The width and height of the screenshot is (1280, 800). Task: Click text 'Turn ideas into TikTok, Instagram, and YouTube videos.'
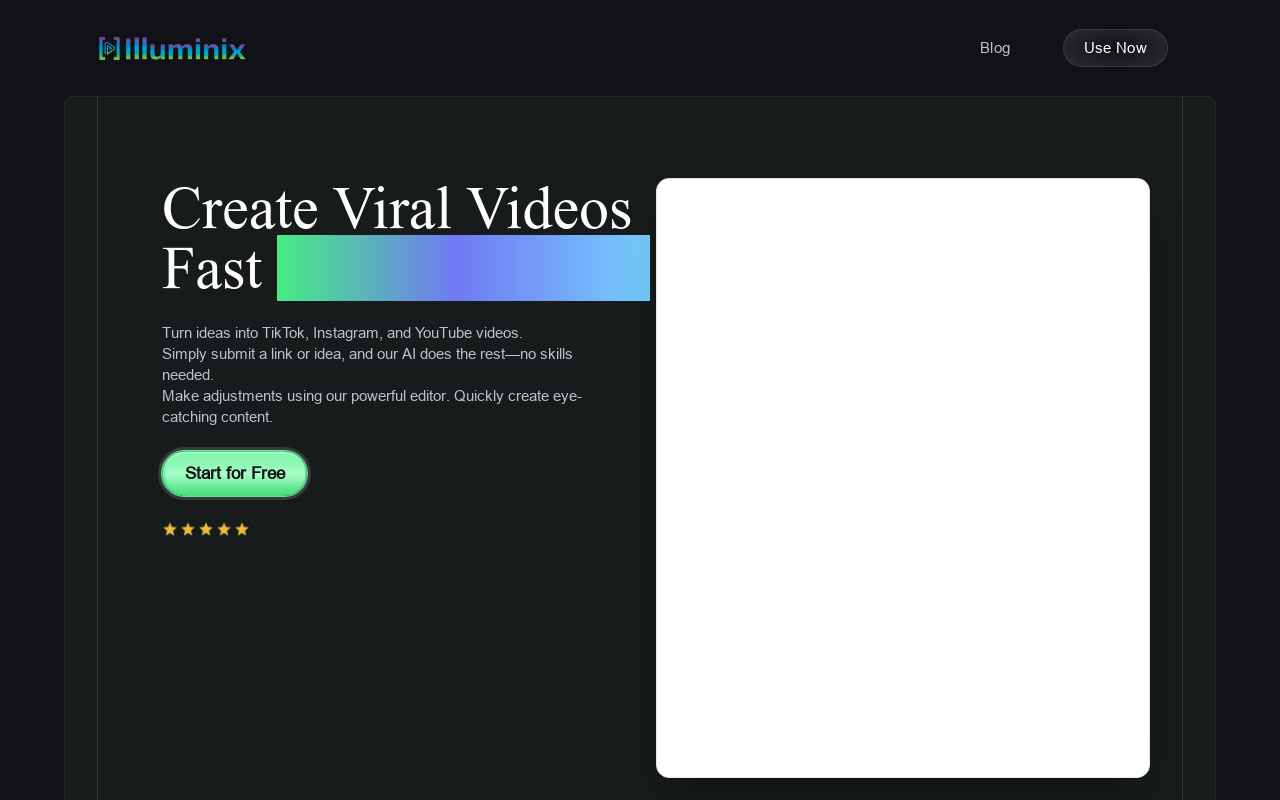coord(342,333)
